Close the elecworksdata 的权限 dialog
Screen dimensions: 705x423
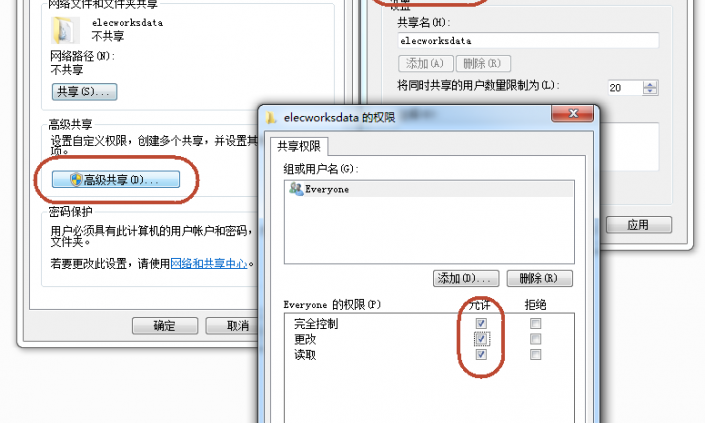[573, 114]
